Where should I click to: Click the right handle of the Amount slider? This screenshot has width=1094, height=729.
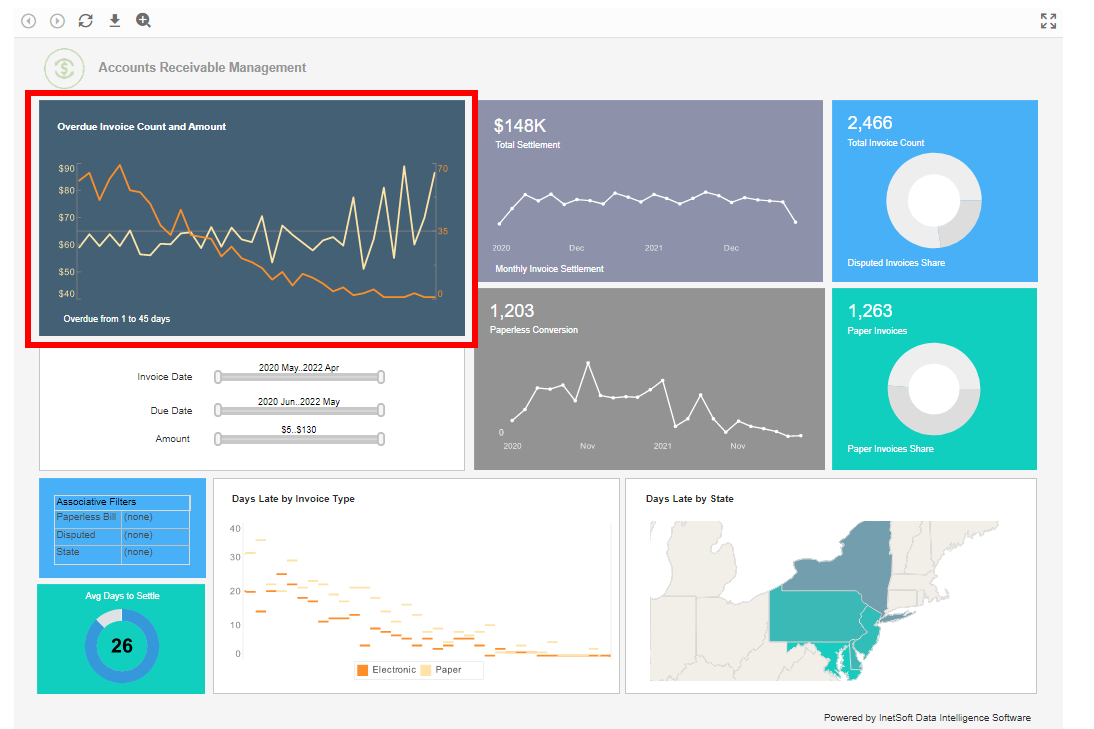(x=381, y=439)
